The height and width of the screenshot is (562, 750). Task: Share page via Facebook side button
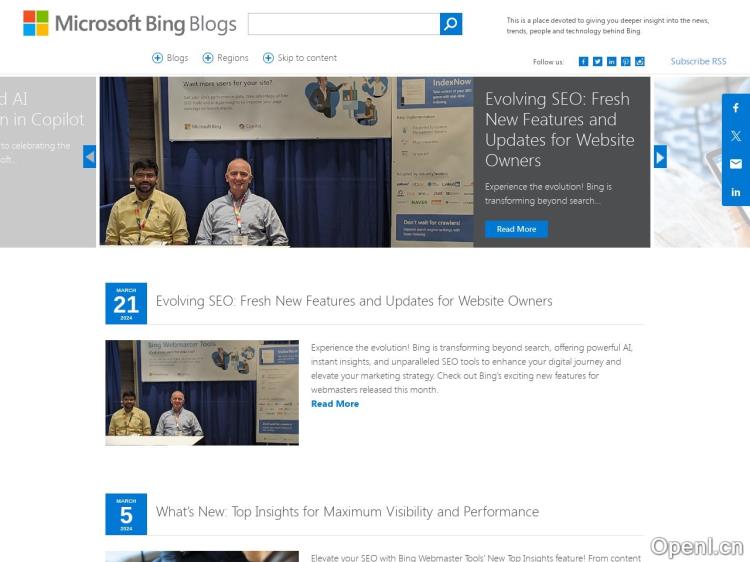(736, 108)
